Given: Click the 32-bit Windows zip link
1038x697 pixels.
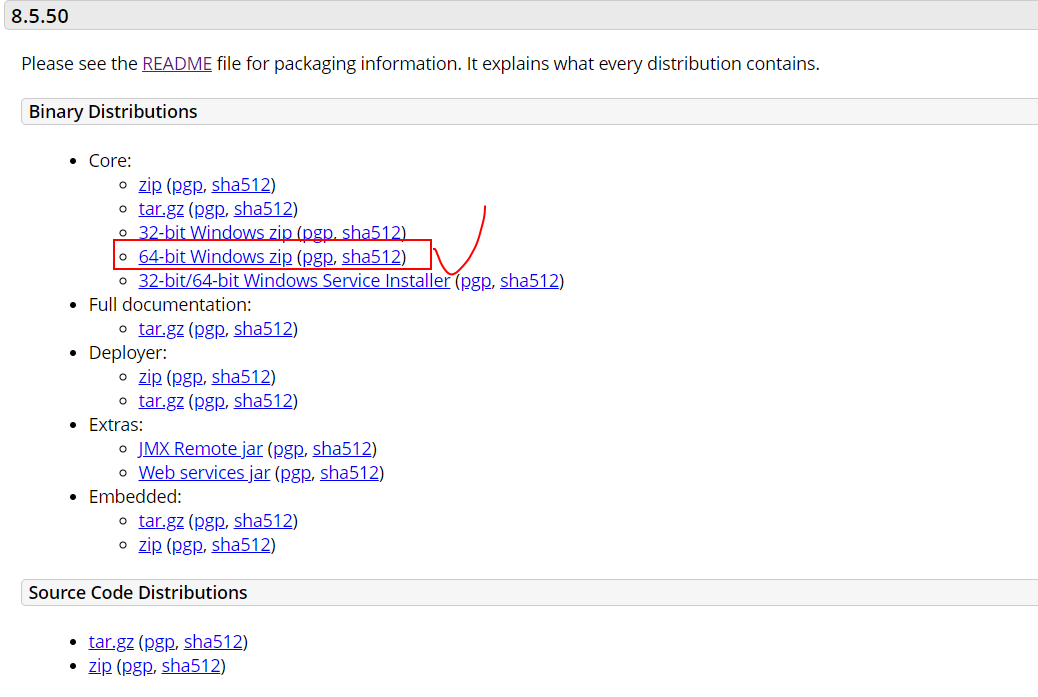Looking at the screenshot, I should coord(215,233).
